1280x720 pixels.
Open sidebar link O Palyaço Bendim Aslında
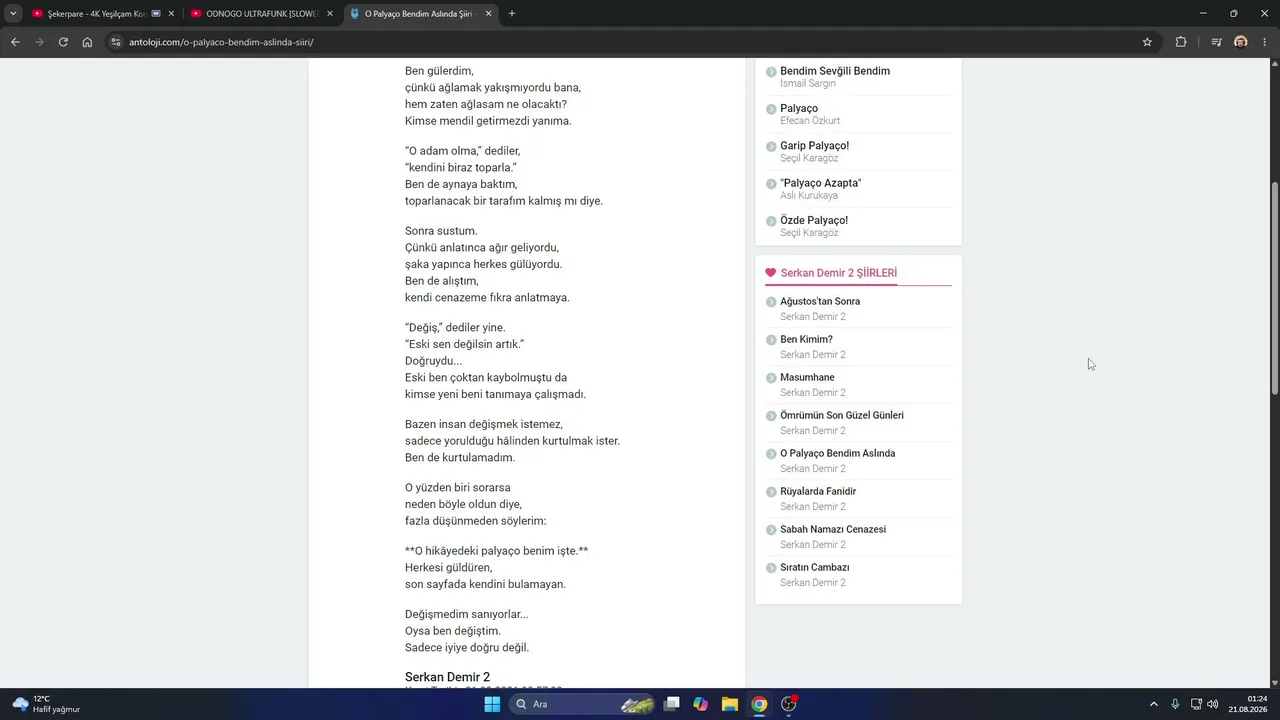click(x=838, y=453)
